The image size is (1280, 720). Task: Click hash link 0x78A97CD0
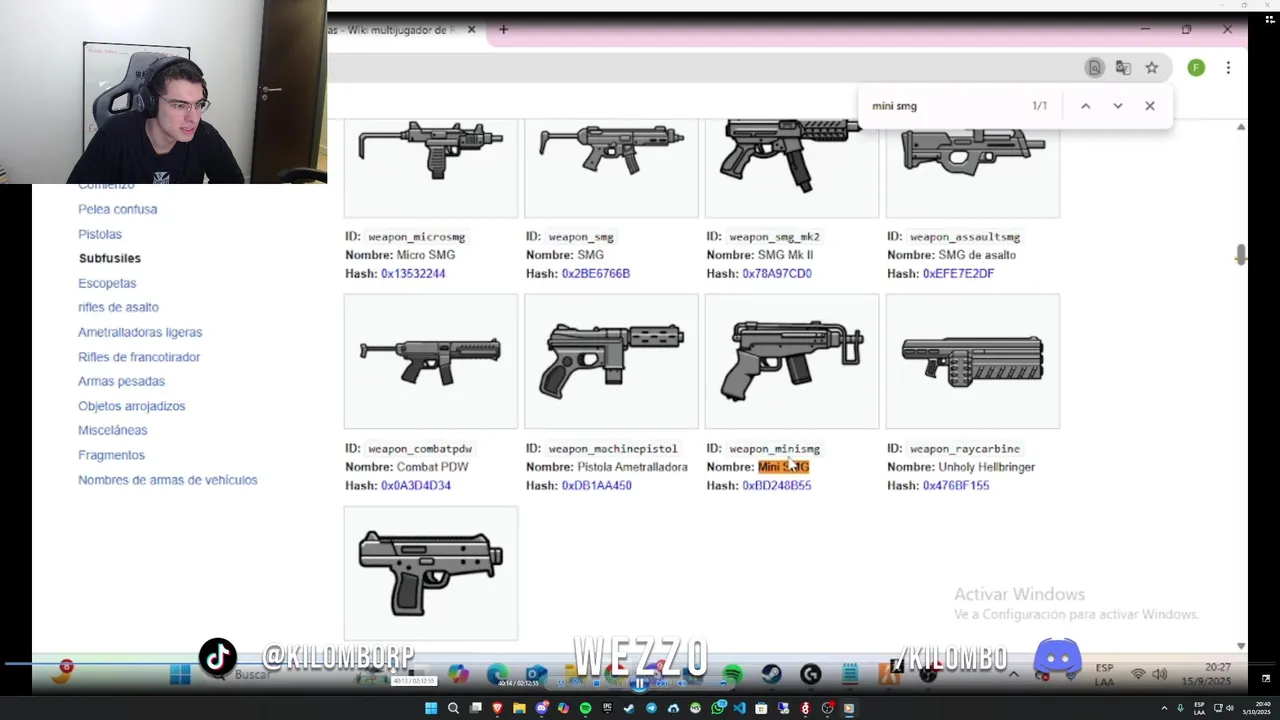tap(777, 273)
